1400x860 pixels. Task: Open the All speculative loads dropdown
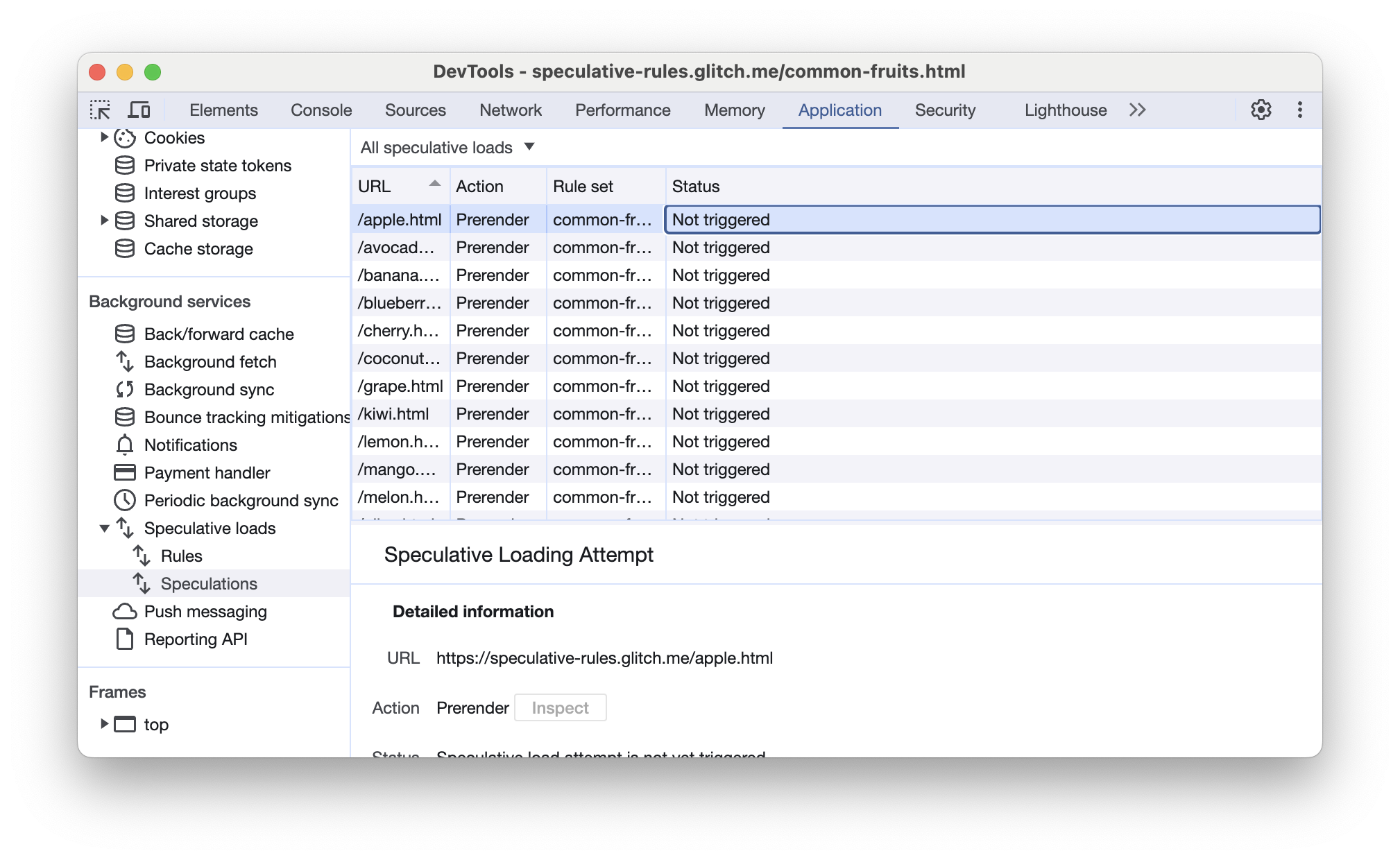(447, 147)
